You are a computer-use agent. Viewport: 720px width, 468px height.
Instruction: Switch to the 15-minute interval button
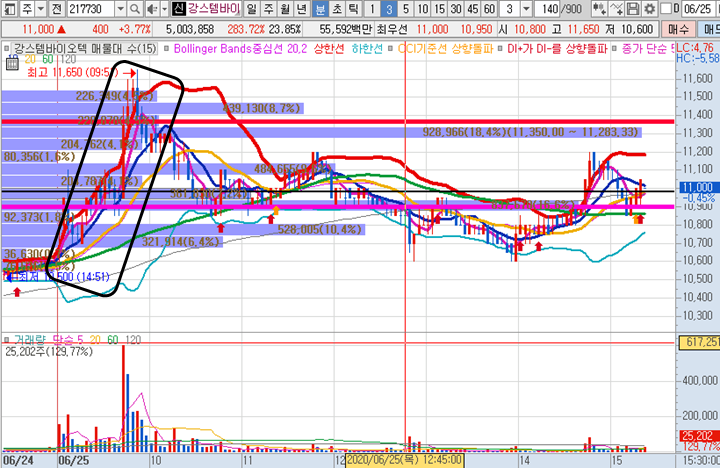439,9
